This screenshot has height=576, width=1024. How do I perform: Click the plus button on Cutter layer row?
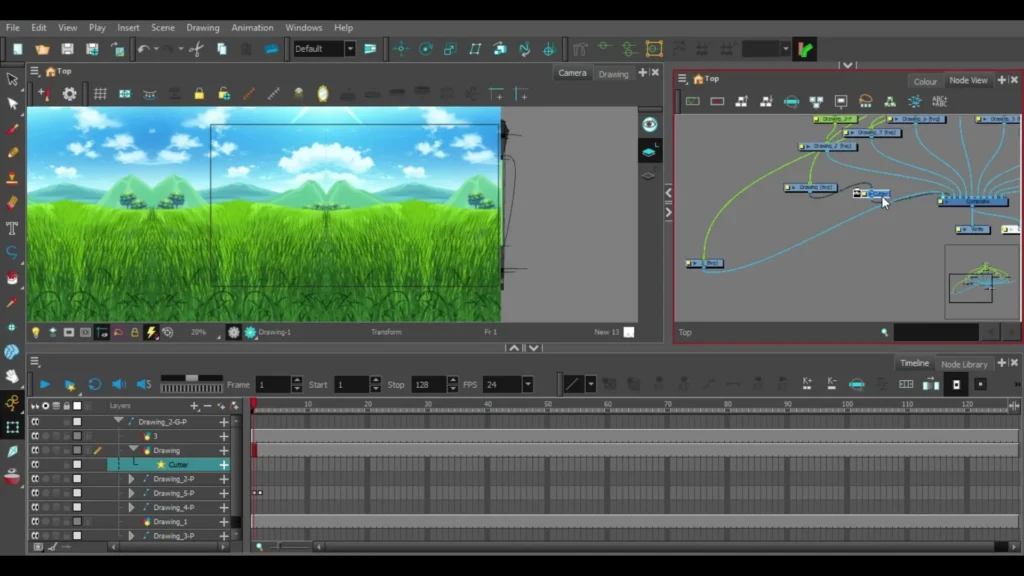click(x=224, y=465)
